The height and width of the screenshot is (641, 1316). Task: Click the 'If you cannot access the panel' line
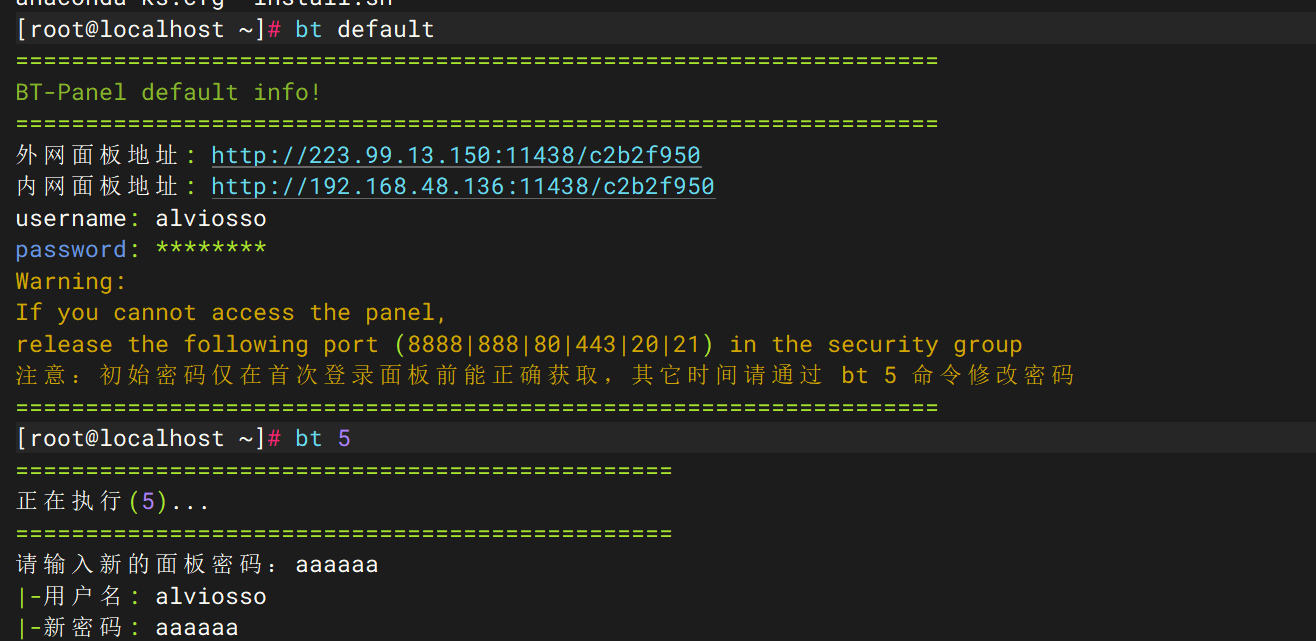(232, 312)
